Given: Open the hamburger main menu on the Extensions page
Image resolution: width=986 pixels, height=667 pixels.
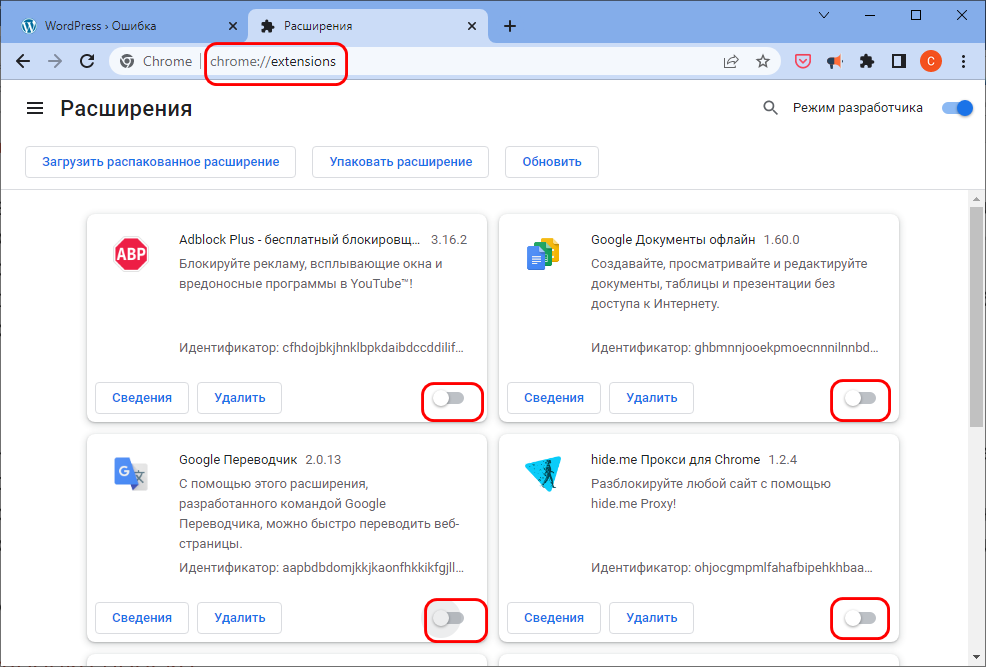Looking at the screenshot, I should coord(35,108).
